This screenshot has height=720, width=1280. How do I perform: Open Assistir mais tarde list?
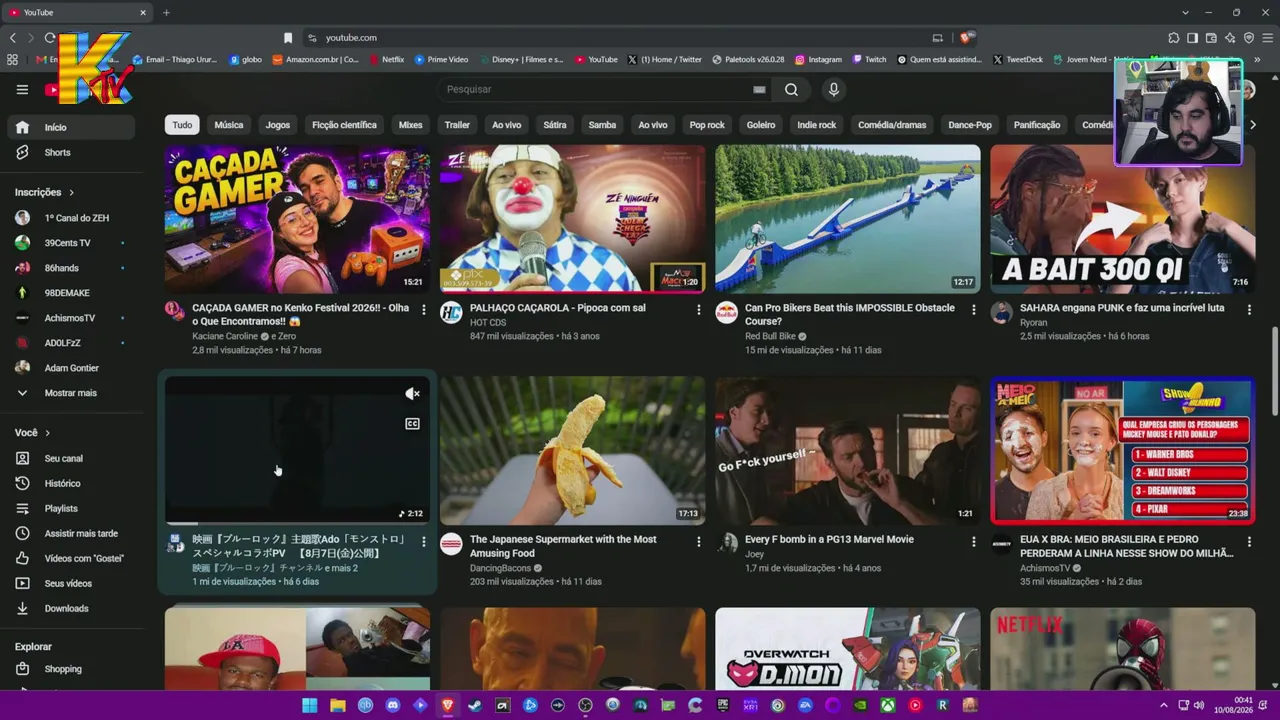click(x=71, y=533)
